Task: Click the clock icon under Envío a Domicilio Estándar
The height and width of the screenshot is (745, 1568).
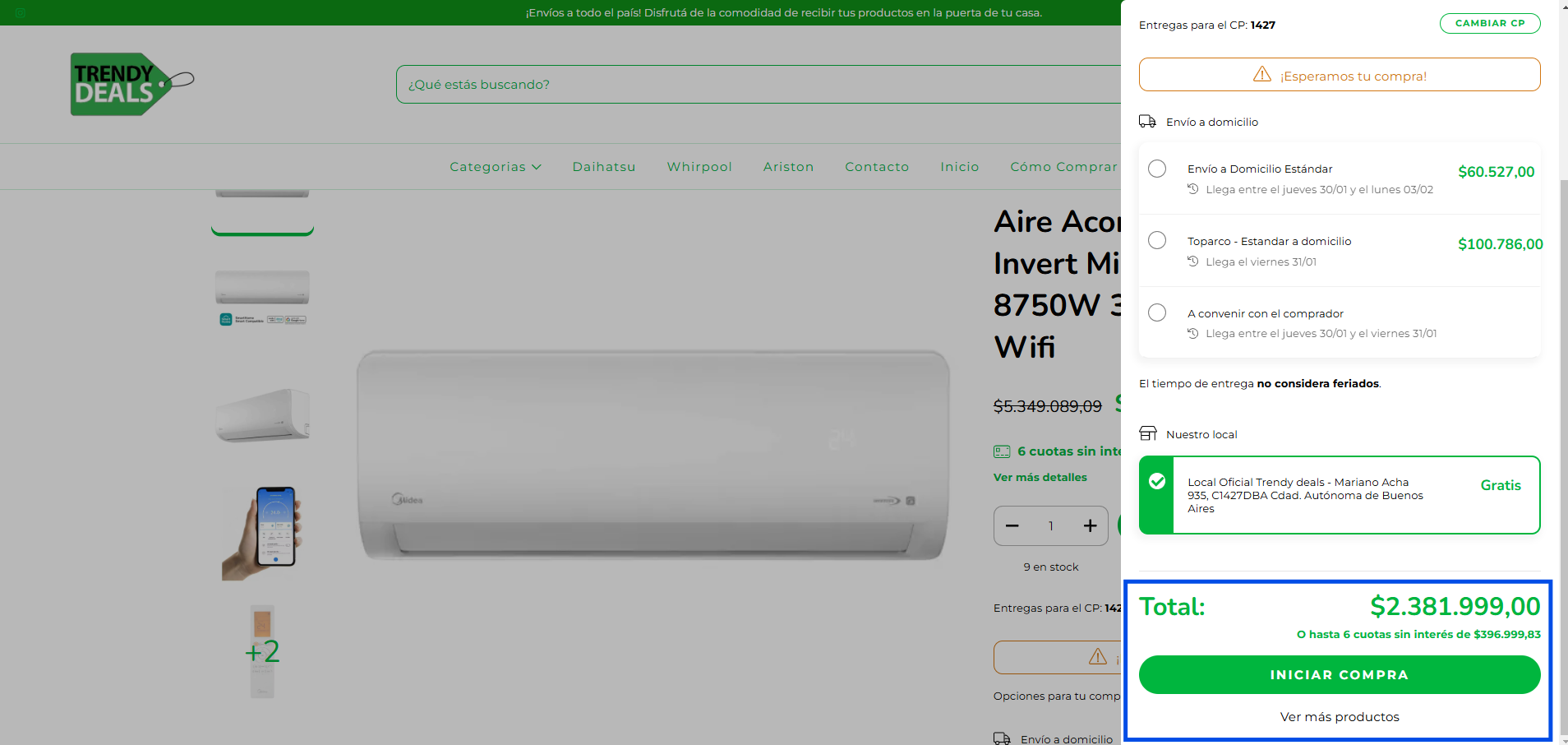Action: pyautogui.click(x=1193, y=189)
